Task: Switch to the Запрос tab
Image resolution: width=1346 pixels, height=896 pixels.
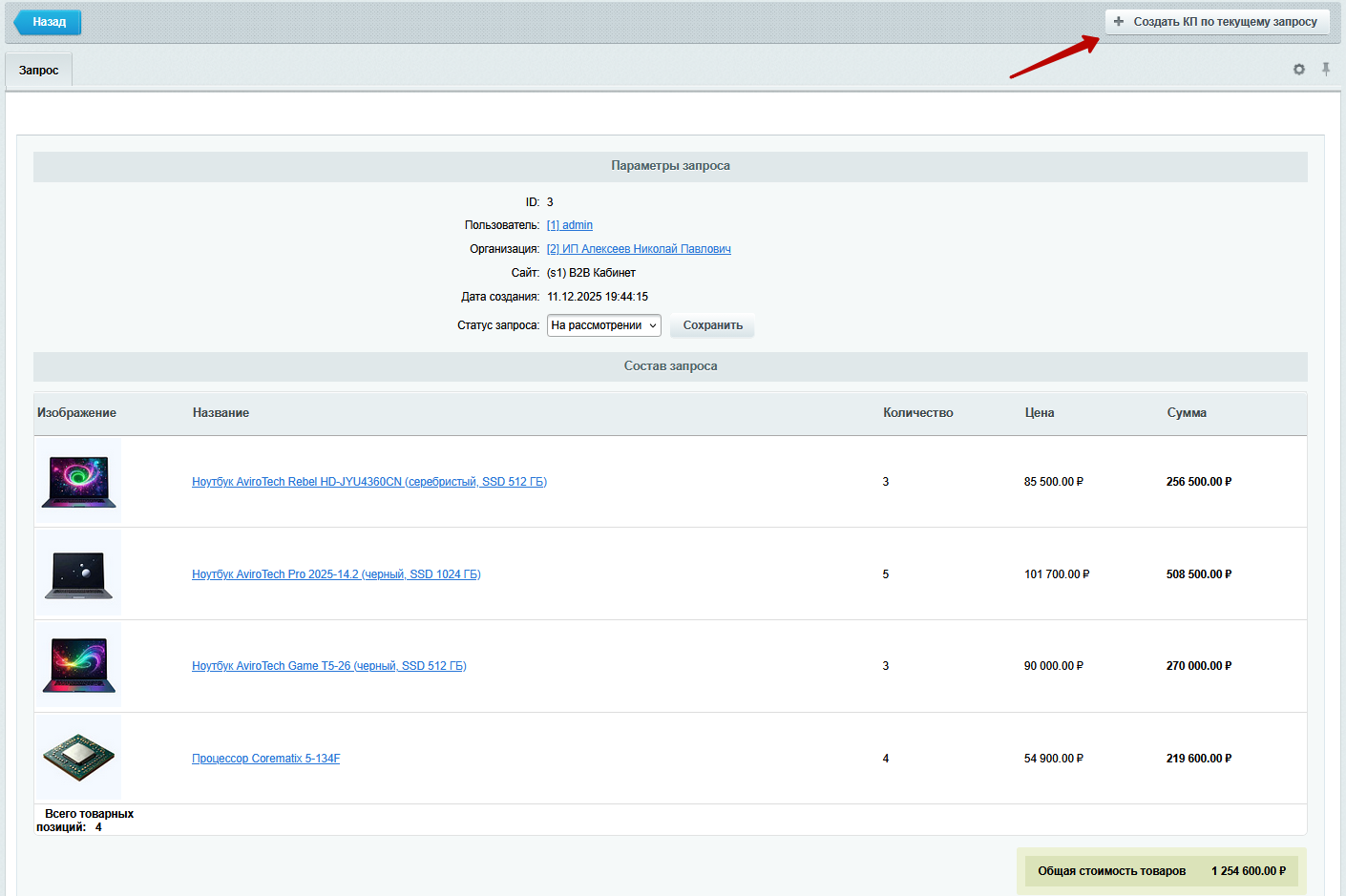Action: click(39, 71)
